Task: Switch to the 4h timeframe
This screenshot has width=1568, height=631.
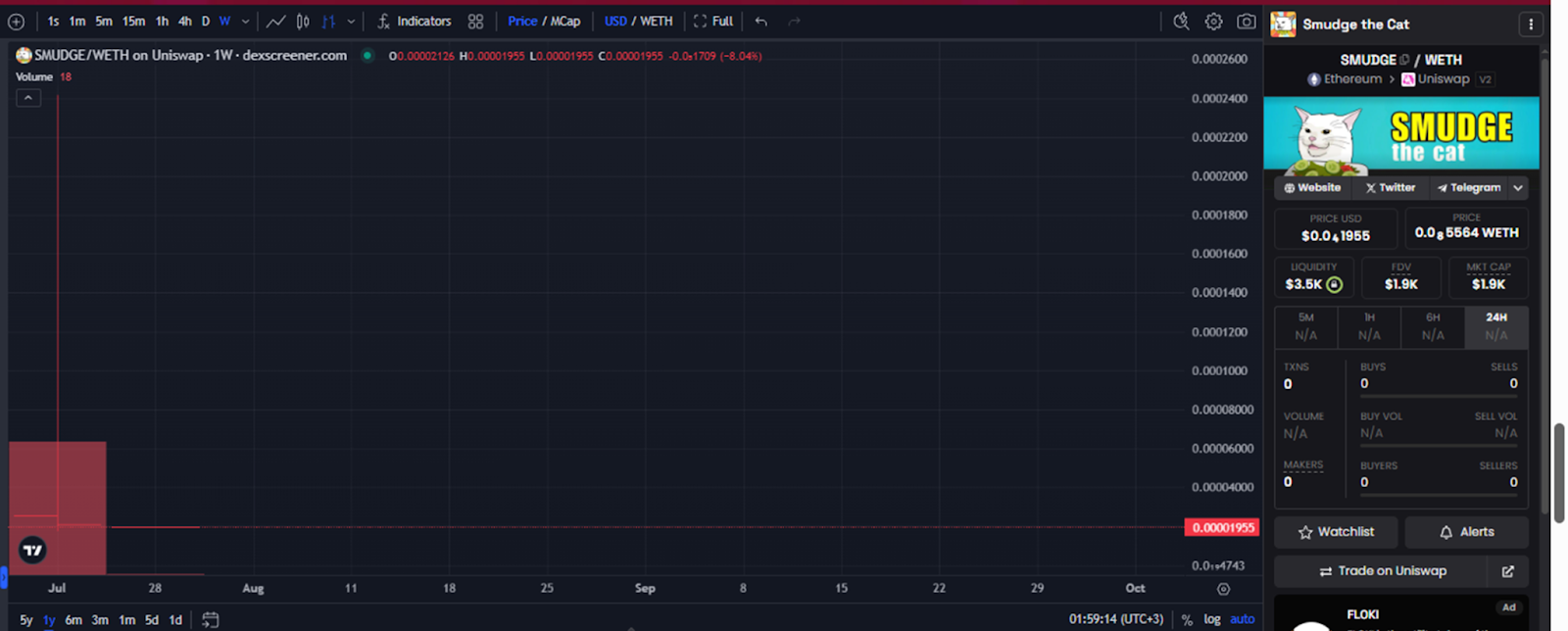Action: [184, 22]
